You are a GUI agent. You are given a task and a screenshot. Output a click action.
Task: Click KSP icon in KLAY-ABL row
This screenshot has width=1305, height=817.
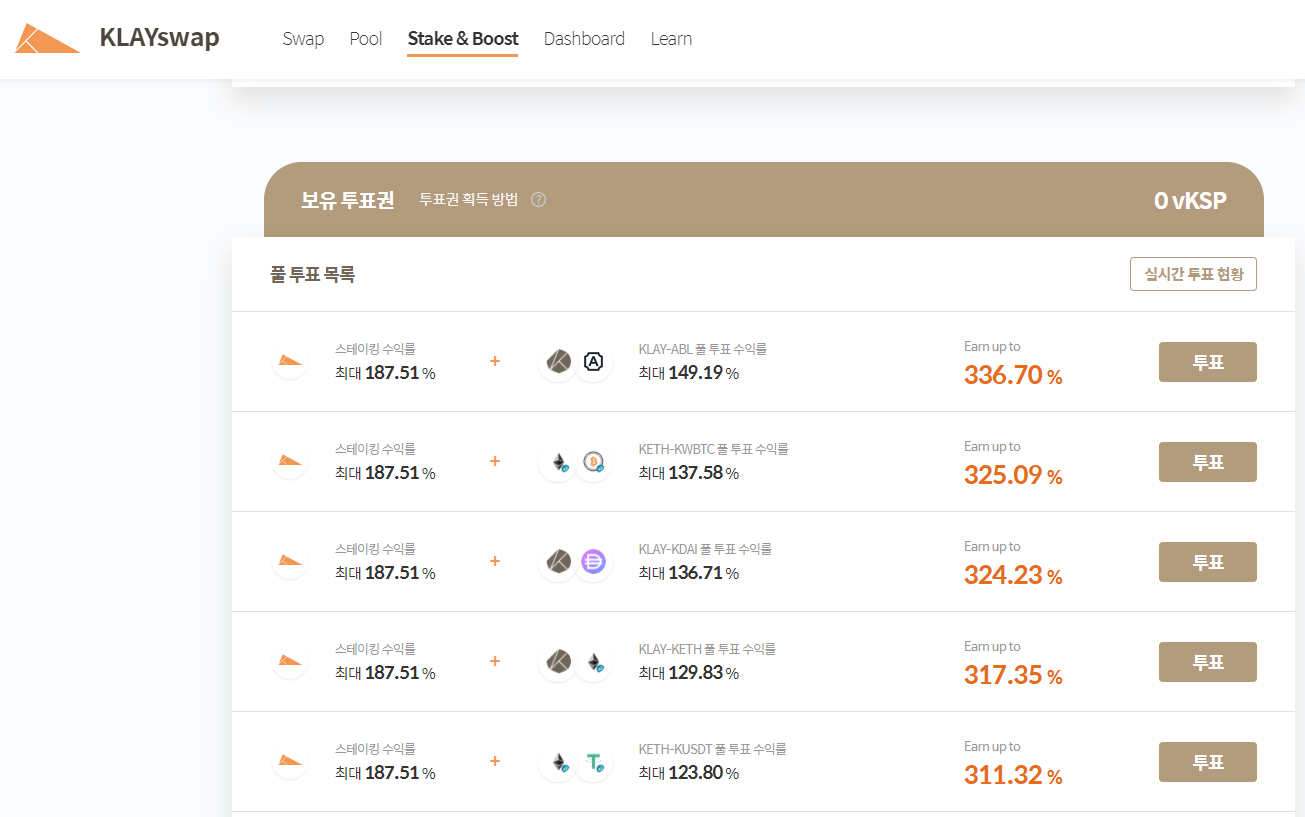point(290,361)
